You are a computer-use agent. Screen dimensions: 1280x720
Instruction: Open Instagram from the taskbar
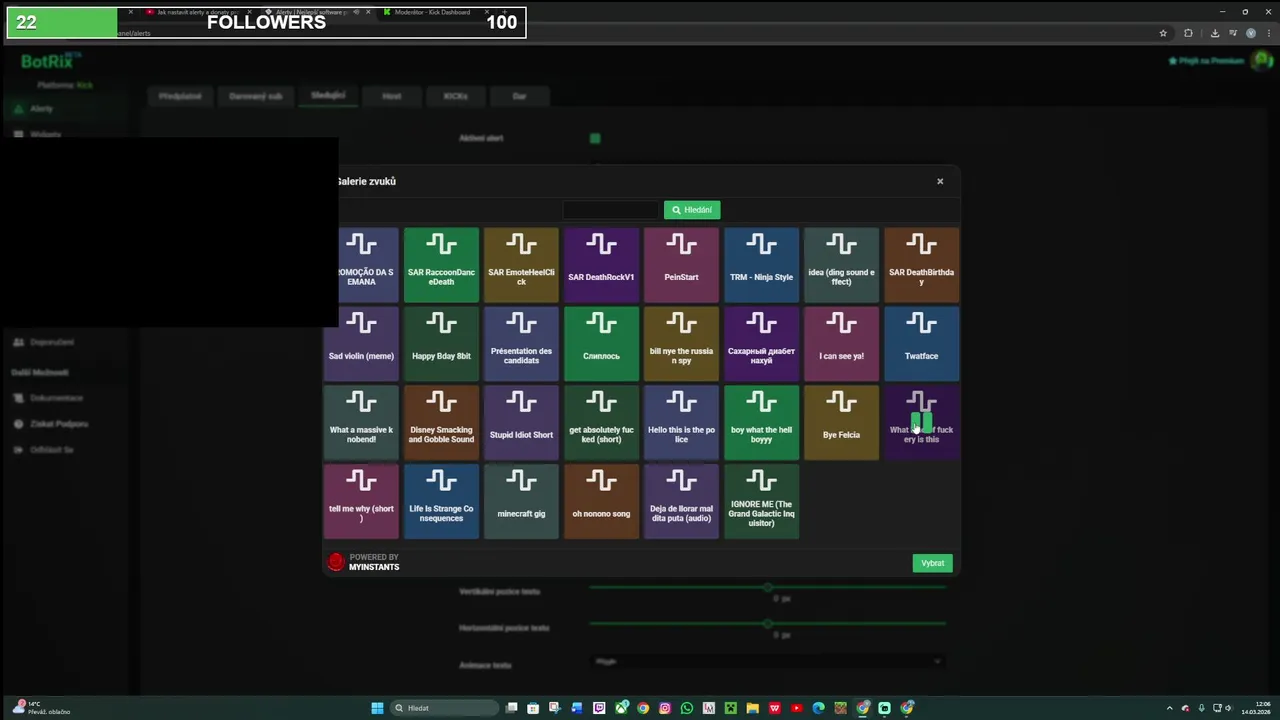[665, 708]
